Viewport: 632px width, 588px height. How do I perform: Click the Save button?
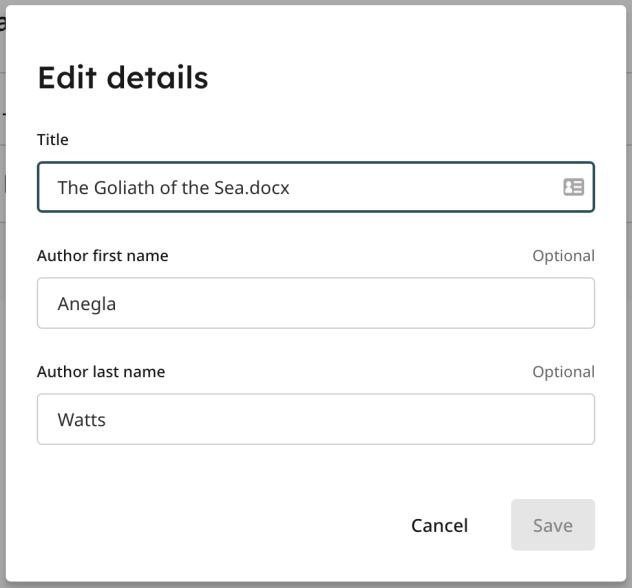[553, 525]
